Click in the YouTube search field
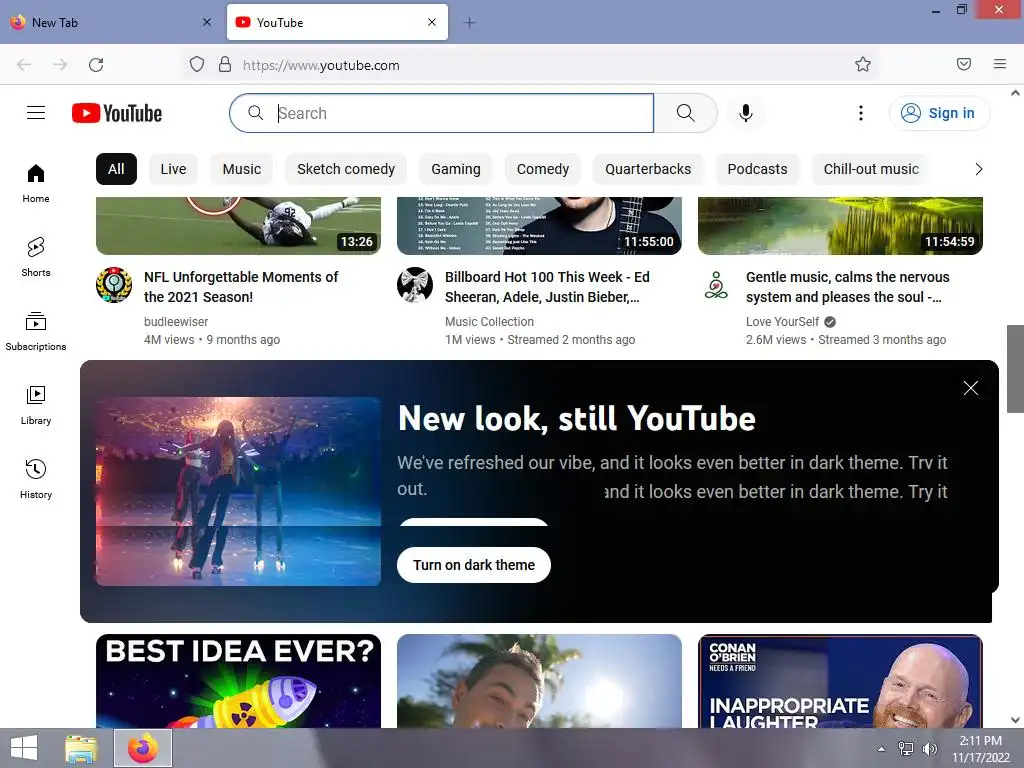 pyautogui.click(x=442, y=113)
